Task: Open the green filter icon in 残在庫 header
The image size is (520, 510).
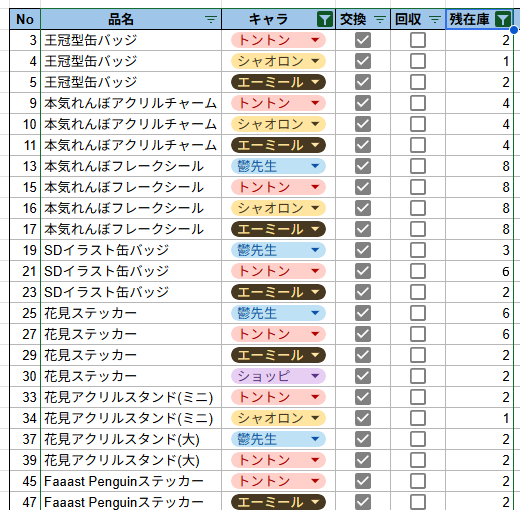Action: (x=503, y=19)
